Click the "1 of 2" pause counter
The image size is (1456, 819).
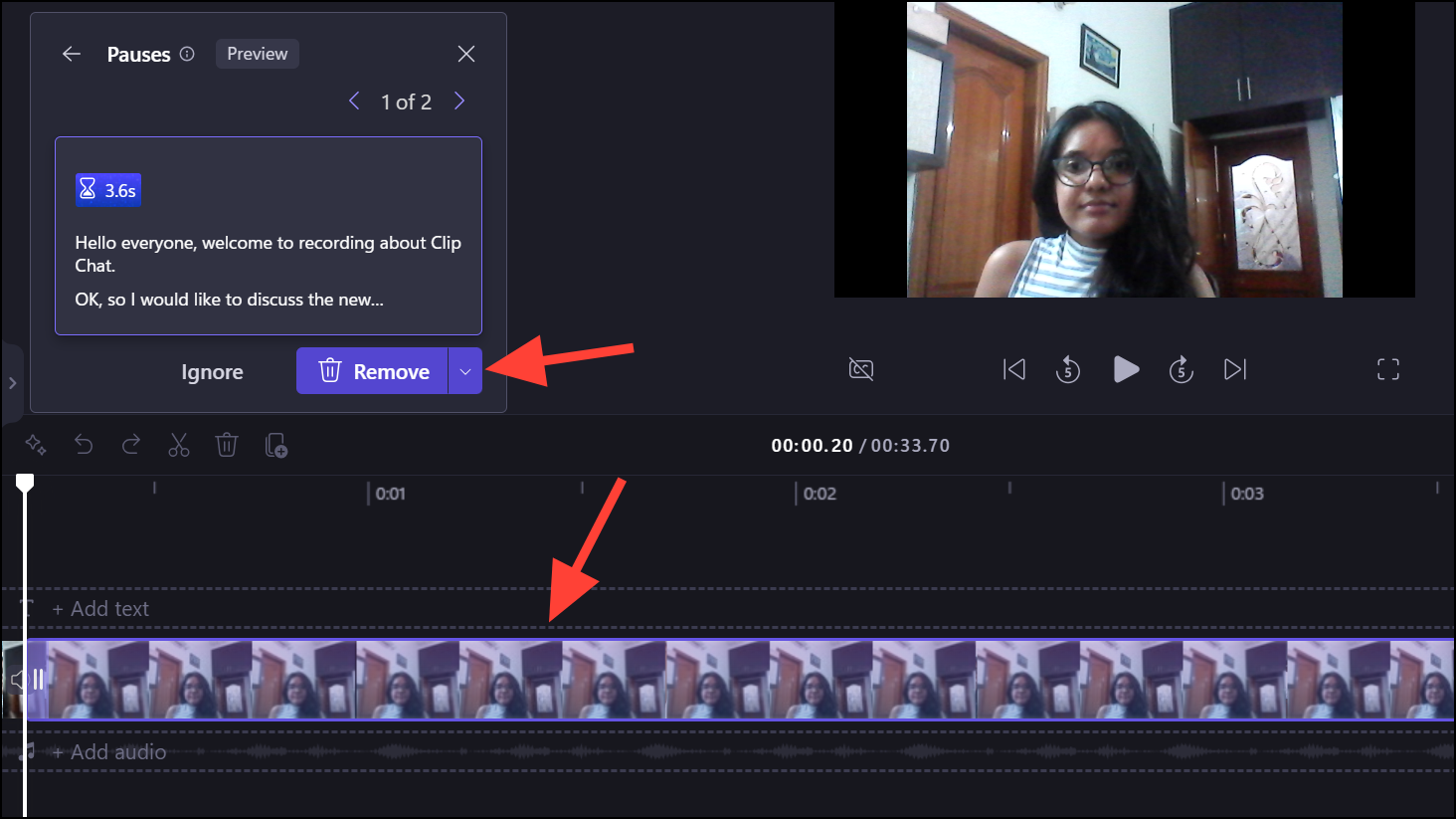point(407,102)
